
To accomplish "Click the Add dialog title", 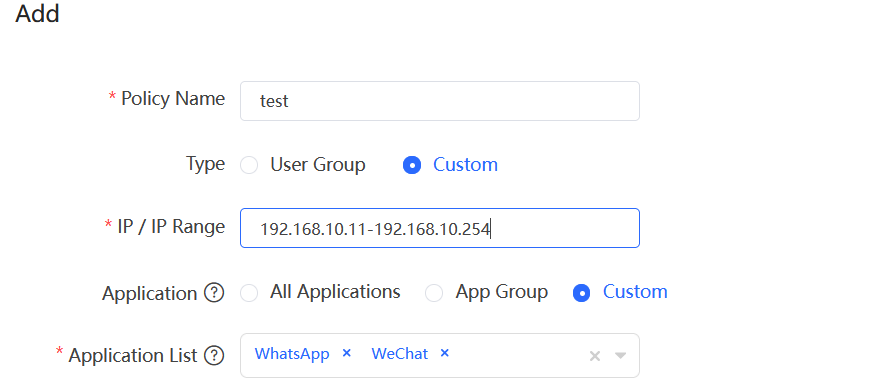I will 37,13.
